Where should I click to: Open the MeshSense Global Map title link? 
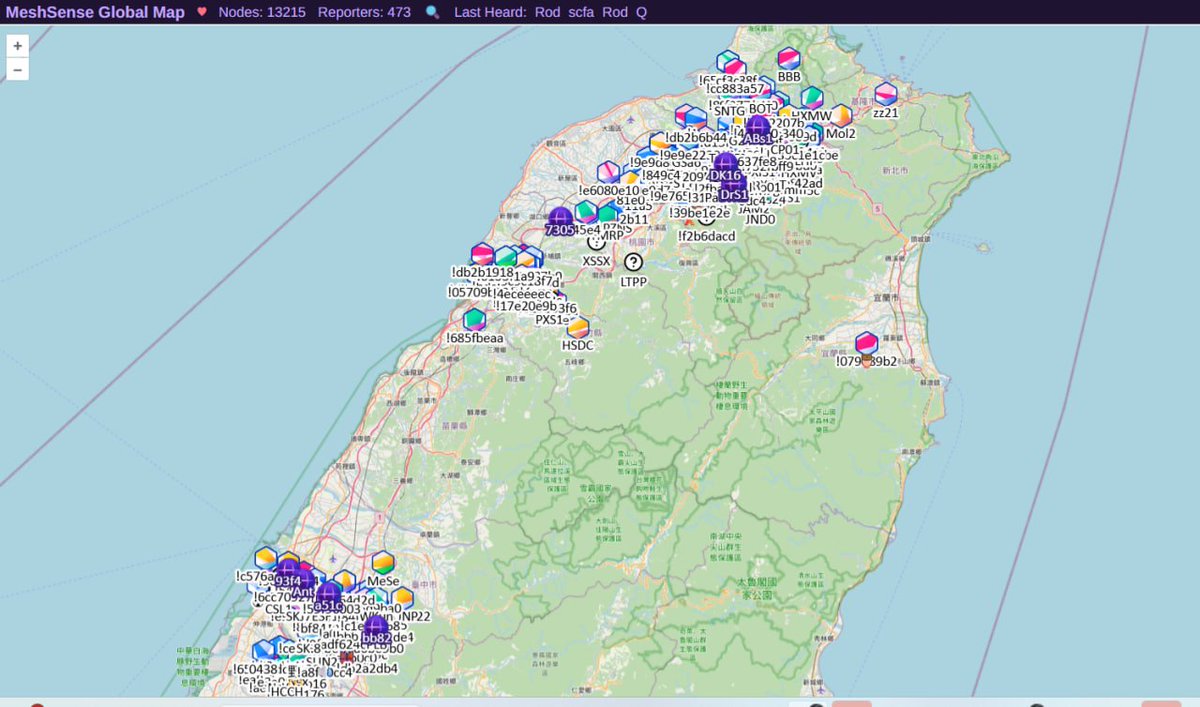coord(95,12)
